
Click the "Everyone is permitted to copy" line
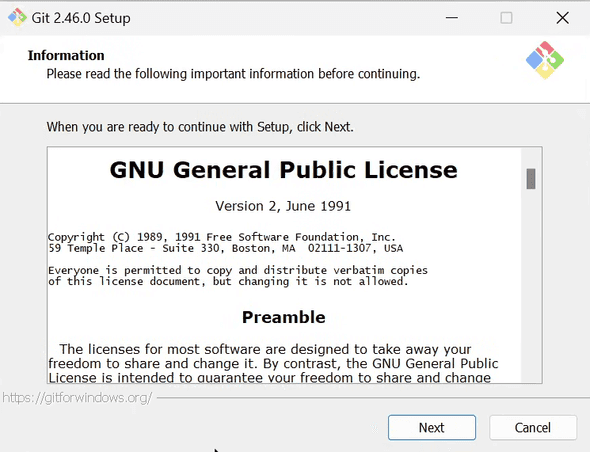(x=238, y=270)
